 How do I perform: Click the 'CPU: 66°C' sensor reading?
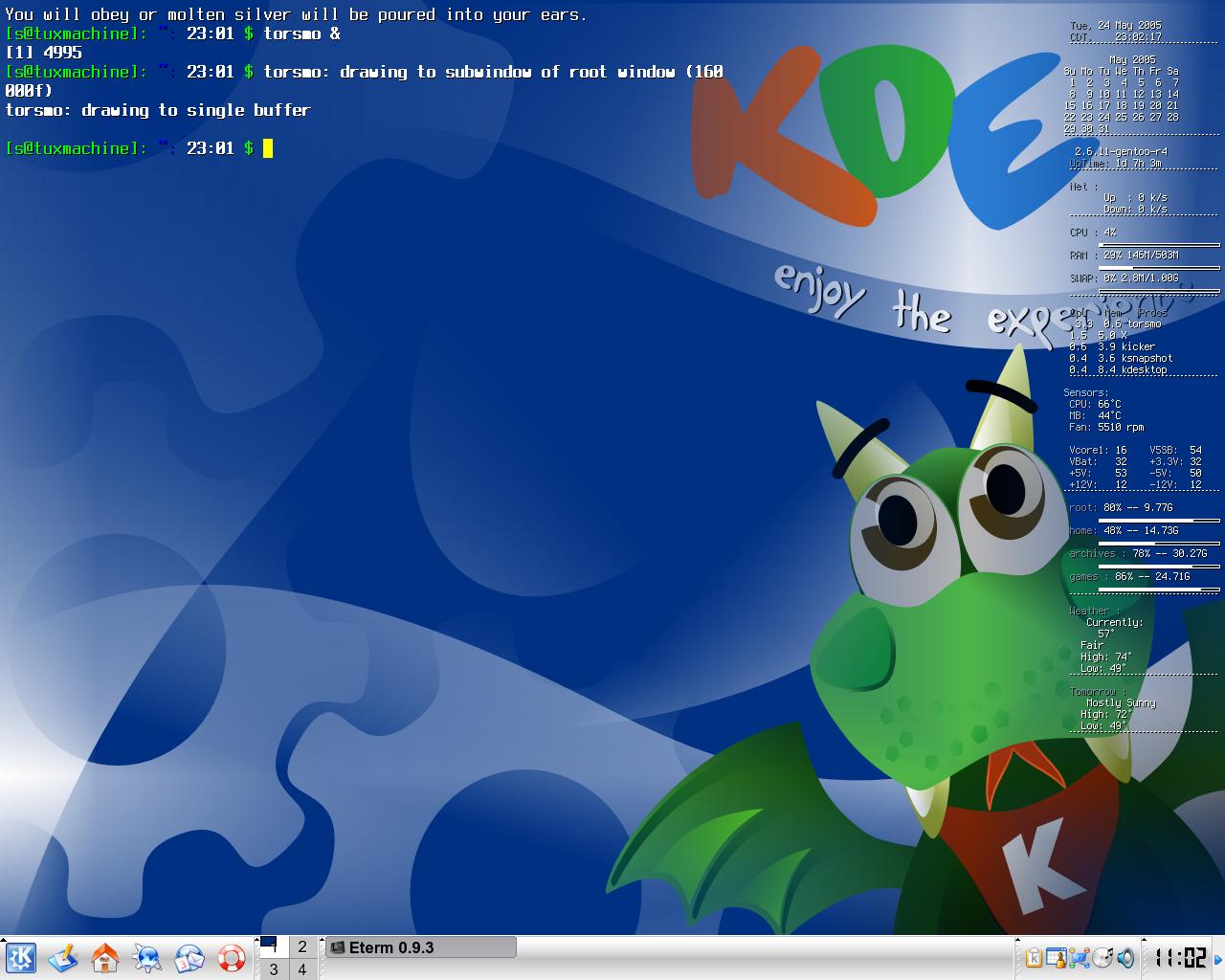point(1095,404)
